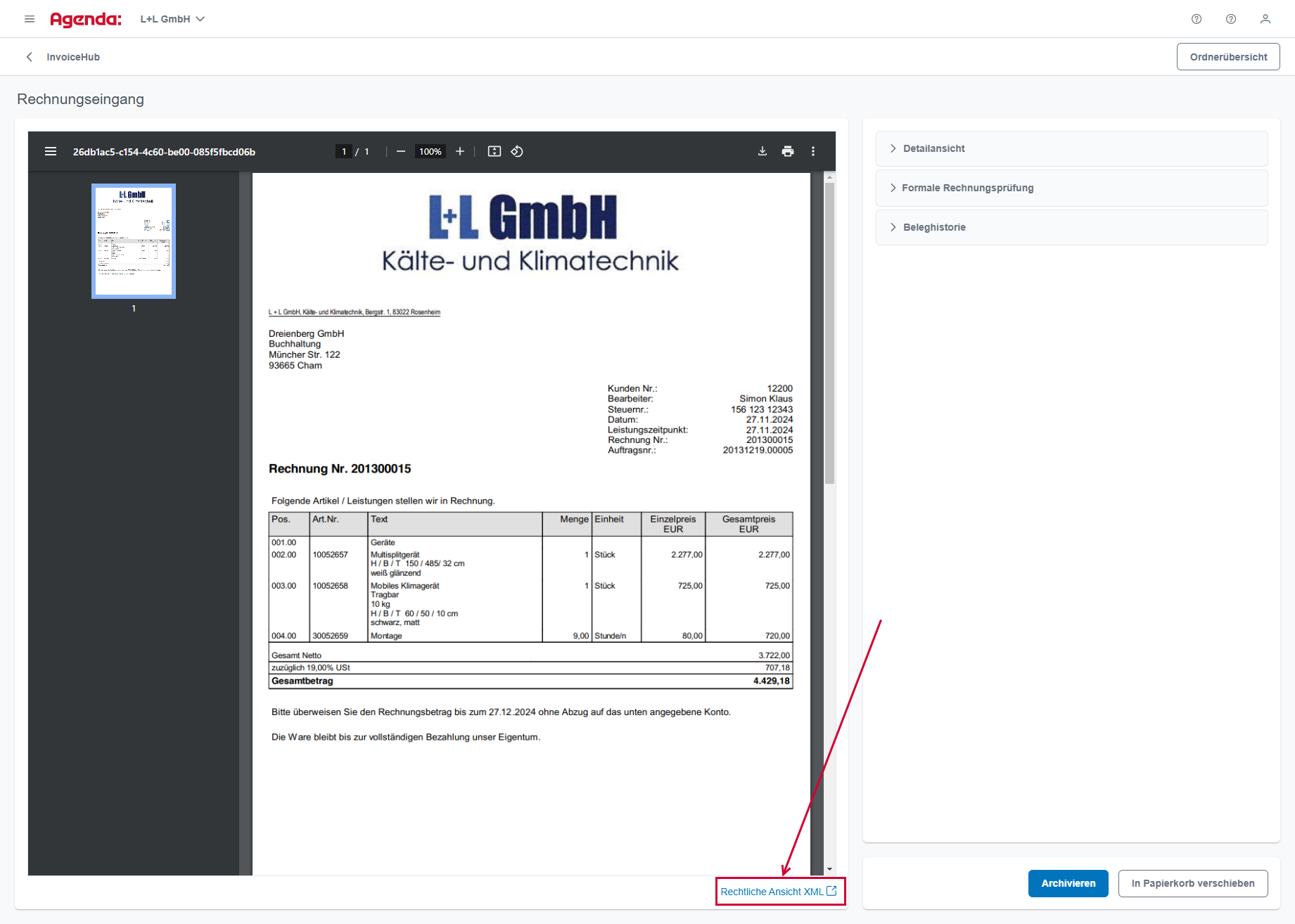The height and width of the screenshot is (924, 1295).
Task: Open PDF viewer more options menu
Action: pos(813,151)
